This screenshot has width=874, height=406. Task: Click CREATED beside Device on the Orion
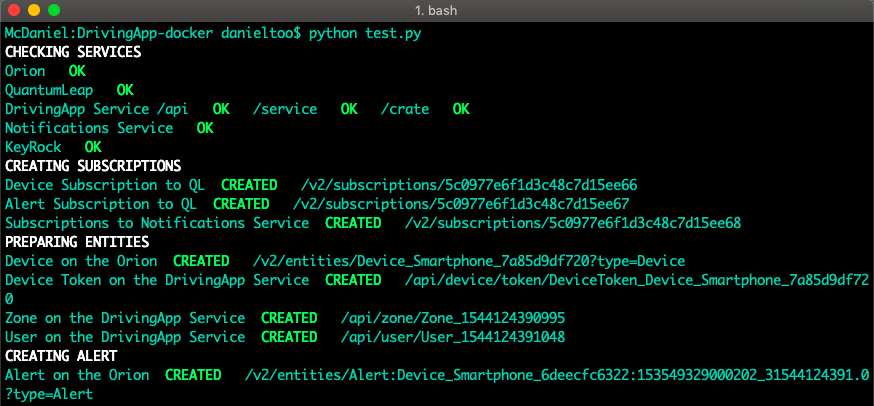[x=201, y=261]
